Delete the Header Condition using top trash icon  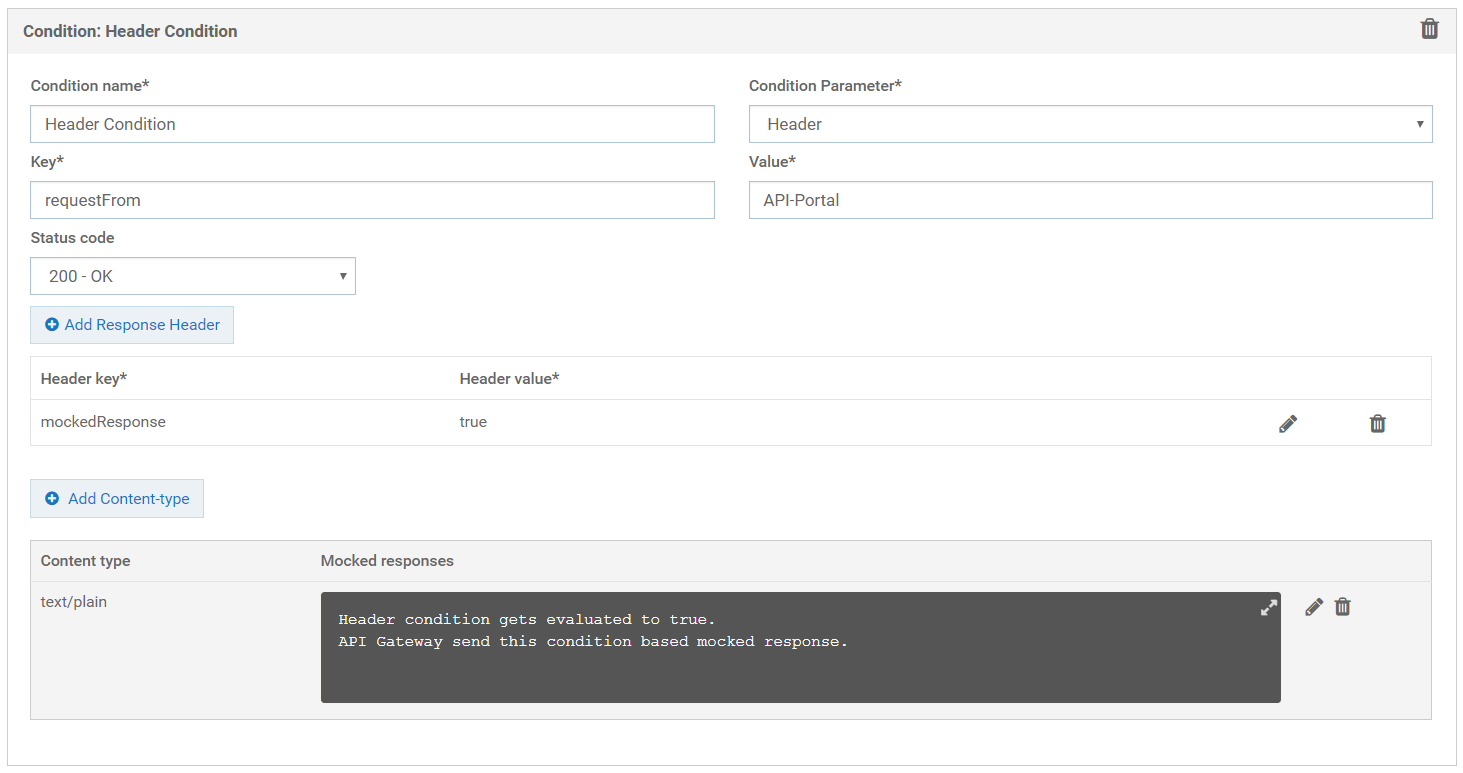[x=1429, y=29]
